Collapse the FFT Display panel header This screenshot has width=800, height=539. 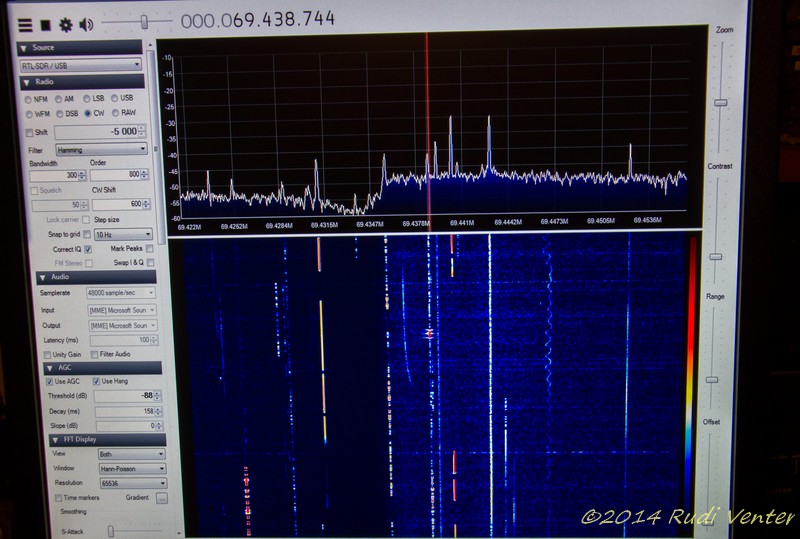(x=108, y=440)
